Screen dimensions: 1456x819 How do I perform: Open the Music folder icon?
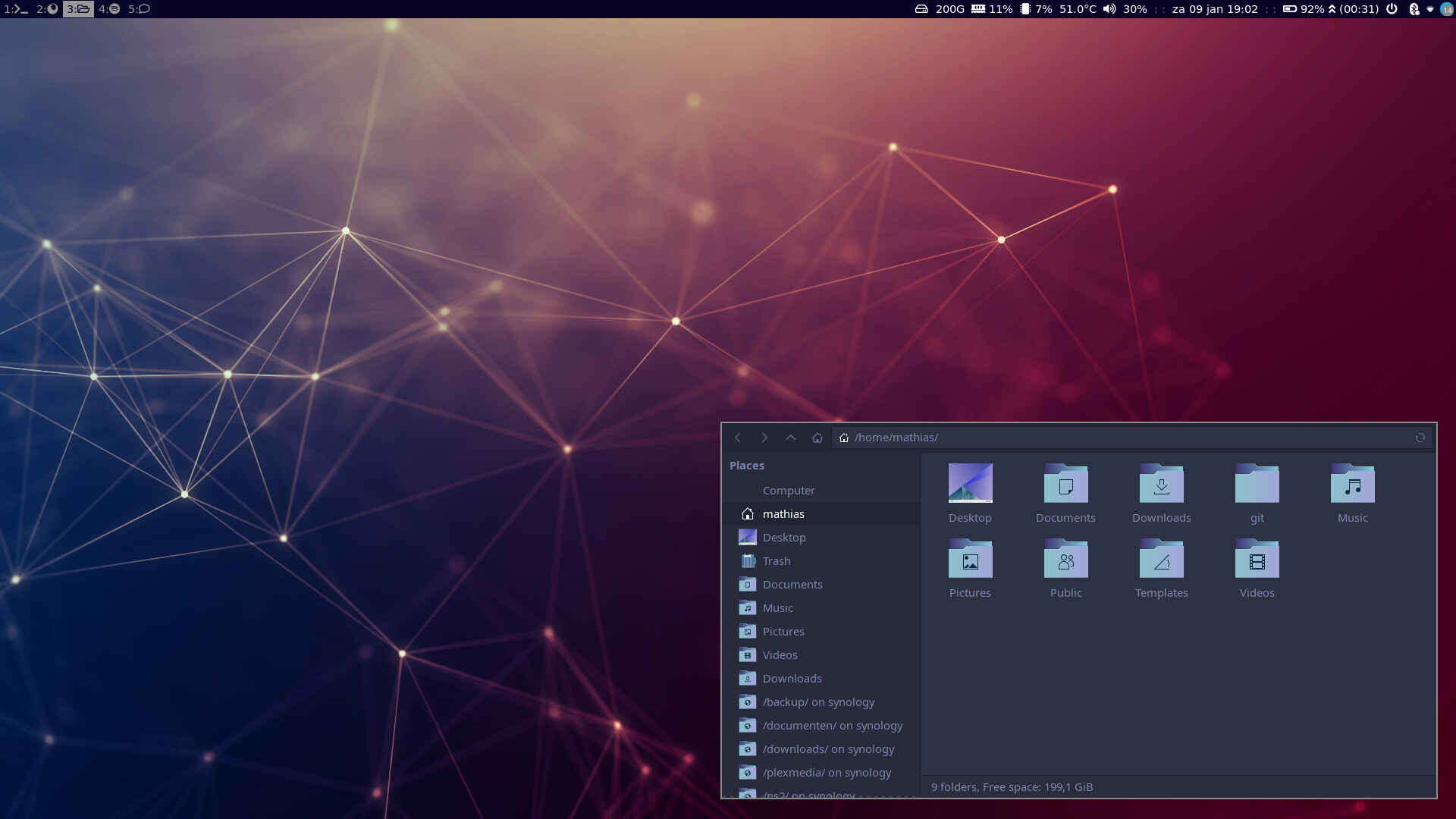click(x=1352, y=485)
